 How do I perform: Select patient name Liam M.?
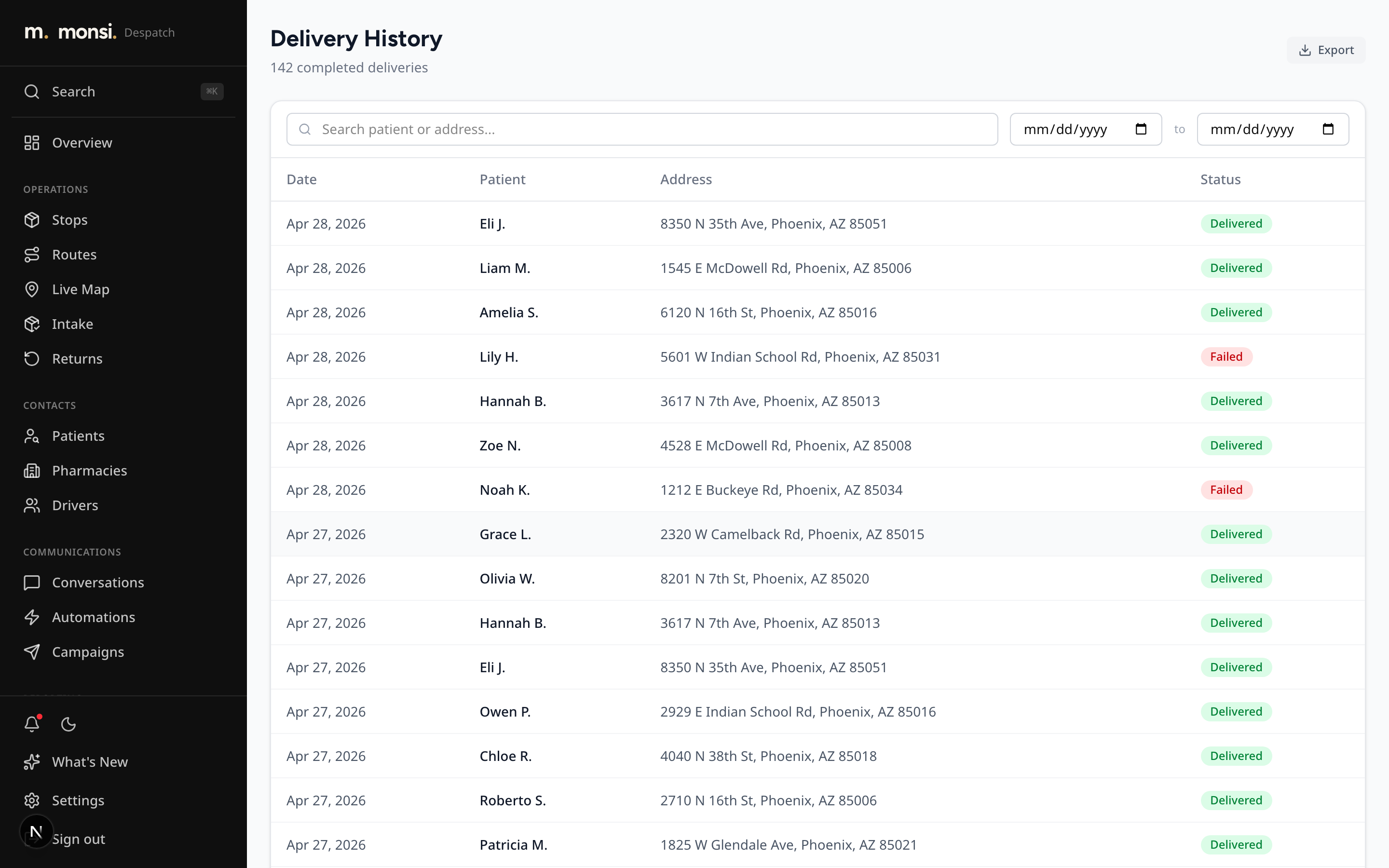pos(505,268)
